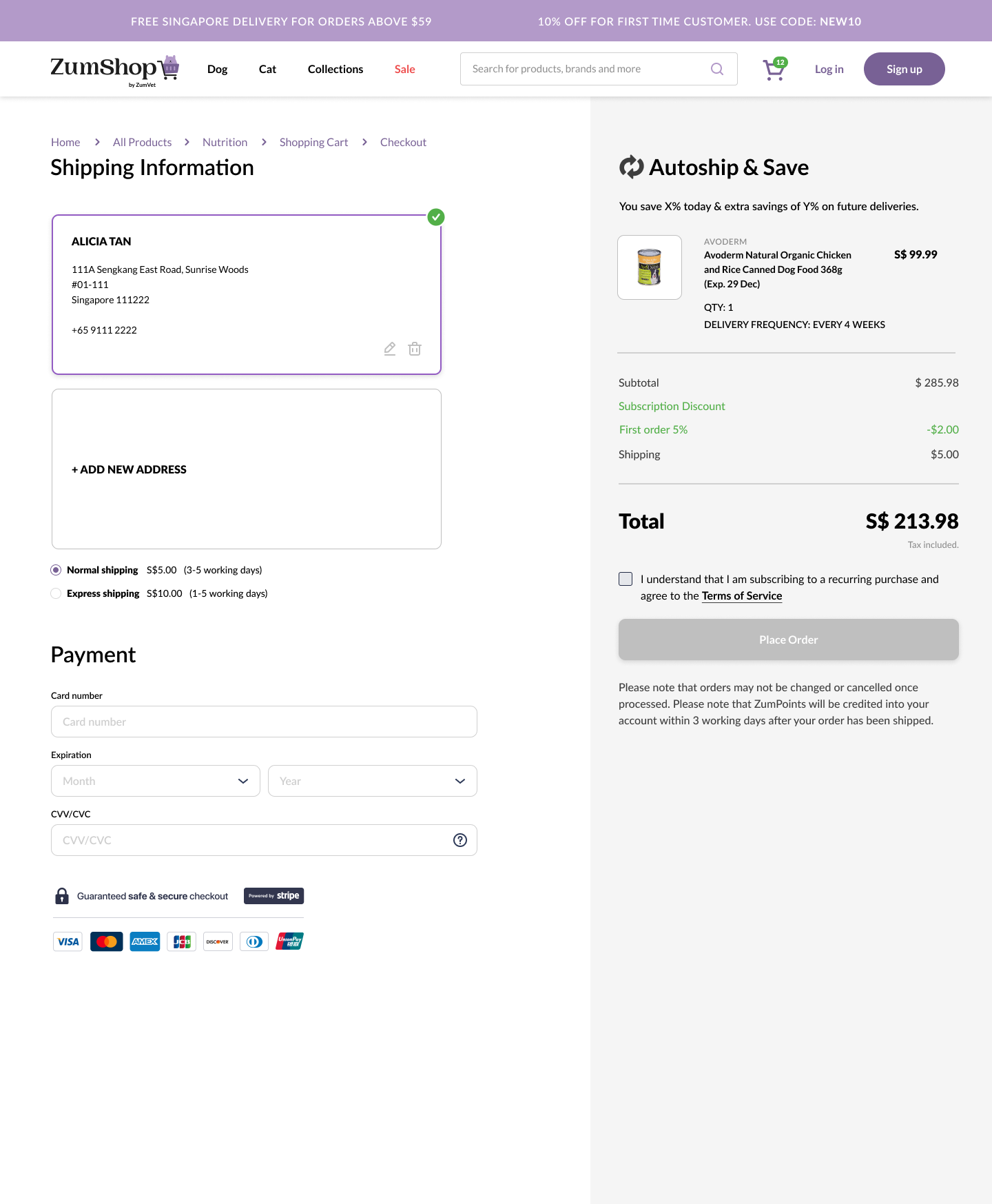
Task: Open the expiration Month dropdown
Action: [156, 781]
